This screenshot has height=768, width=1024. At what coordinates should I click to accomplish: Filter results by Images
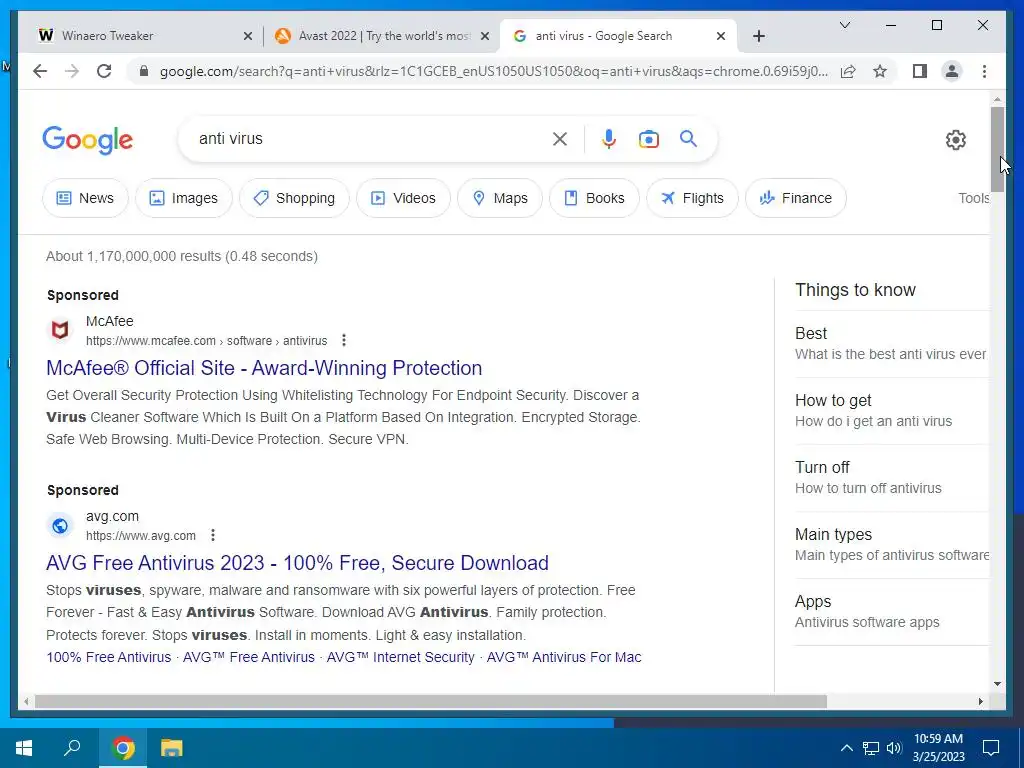[184, 198]
